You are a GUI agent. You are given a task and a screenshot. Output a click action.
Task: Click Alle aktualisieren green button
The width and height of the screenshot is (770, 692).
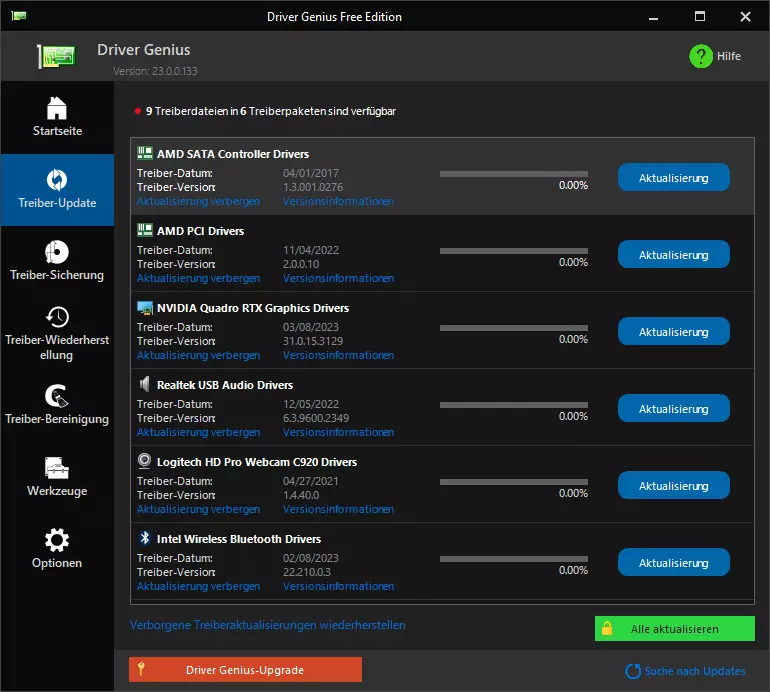click(x=675, y=629)
